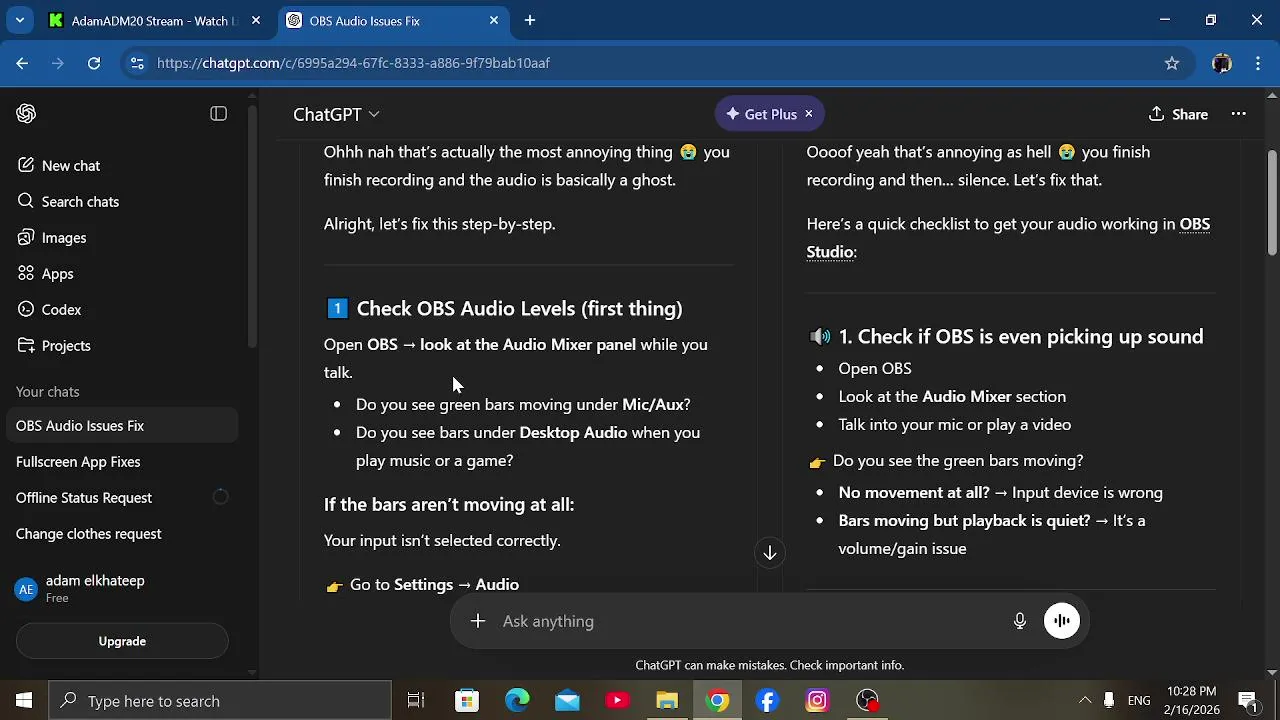The height and width of the screenshot is (720, 1280).
Task: Close the AdamADM20 Stream tab
Action: tap(256, 21)
